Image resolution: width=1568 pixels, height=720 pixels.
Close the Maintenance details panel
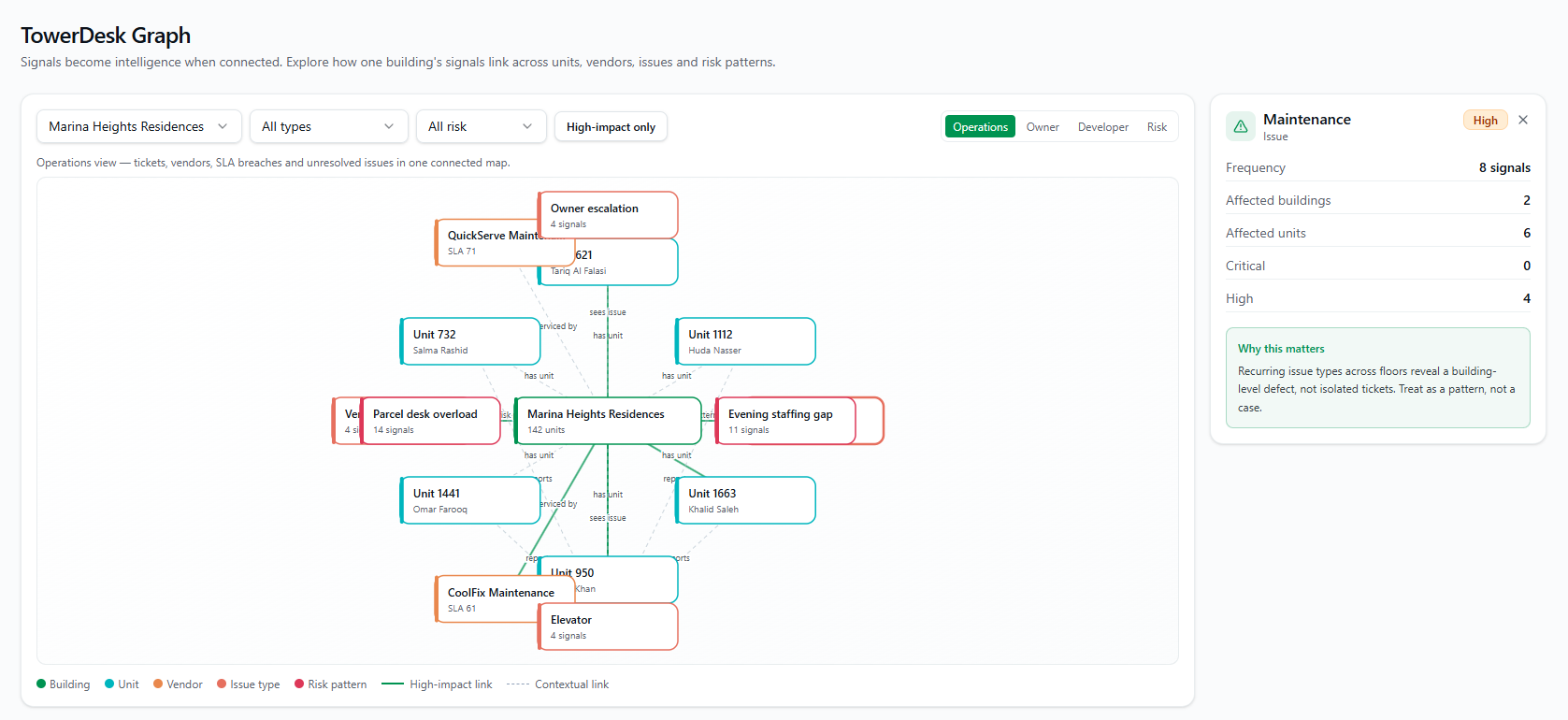[1523, 120]
